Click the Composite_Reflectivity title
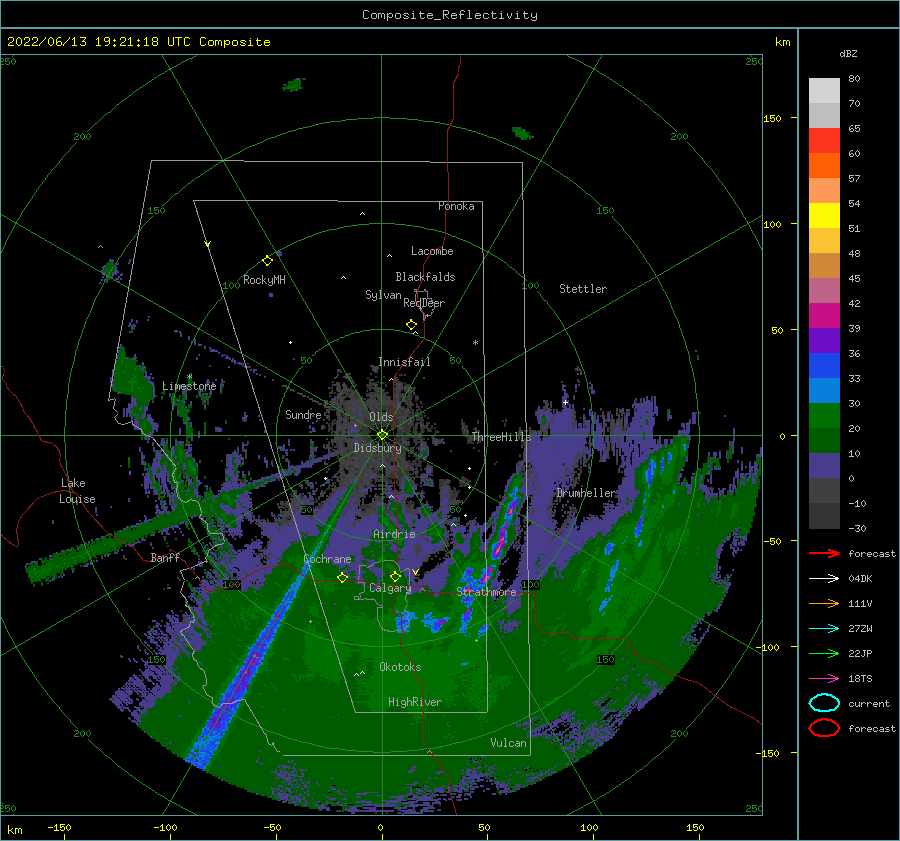The width and height of the screenshot is (900, 841). (449, 15)
